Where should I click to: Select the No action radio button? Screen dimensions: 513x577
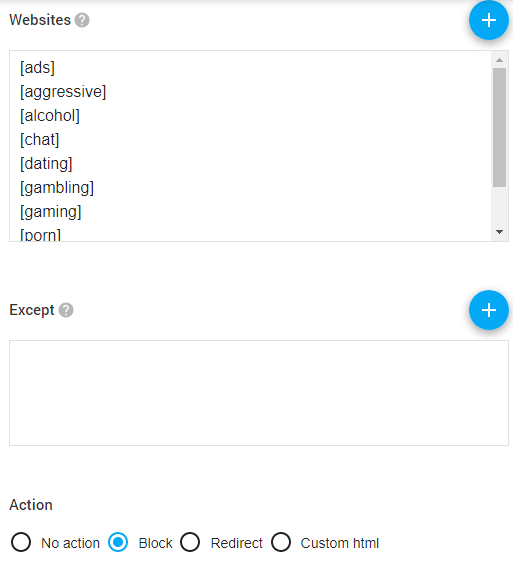(21, 542)
